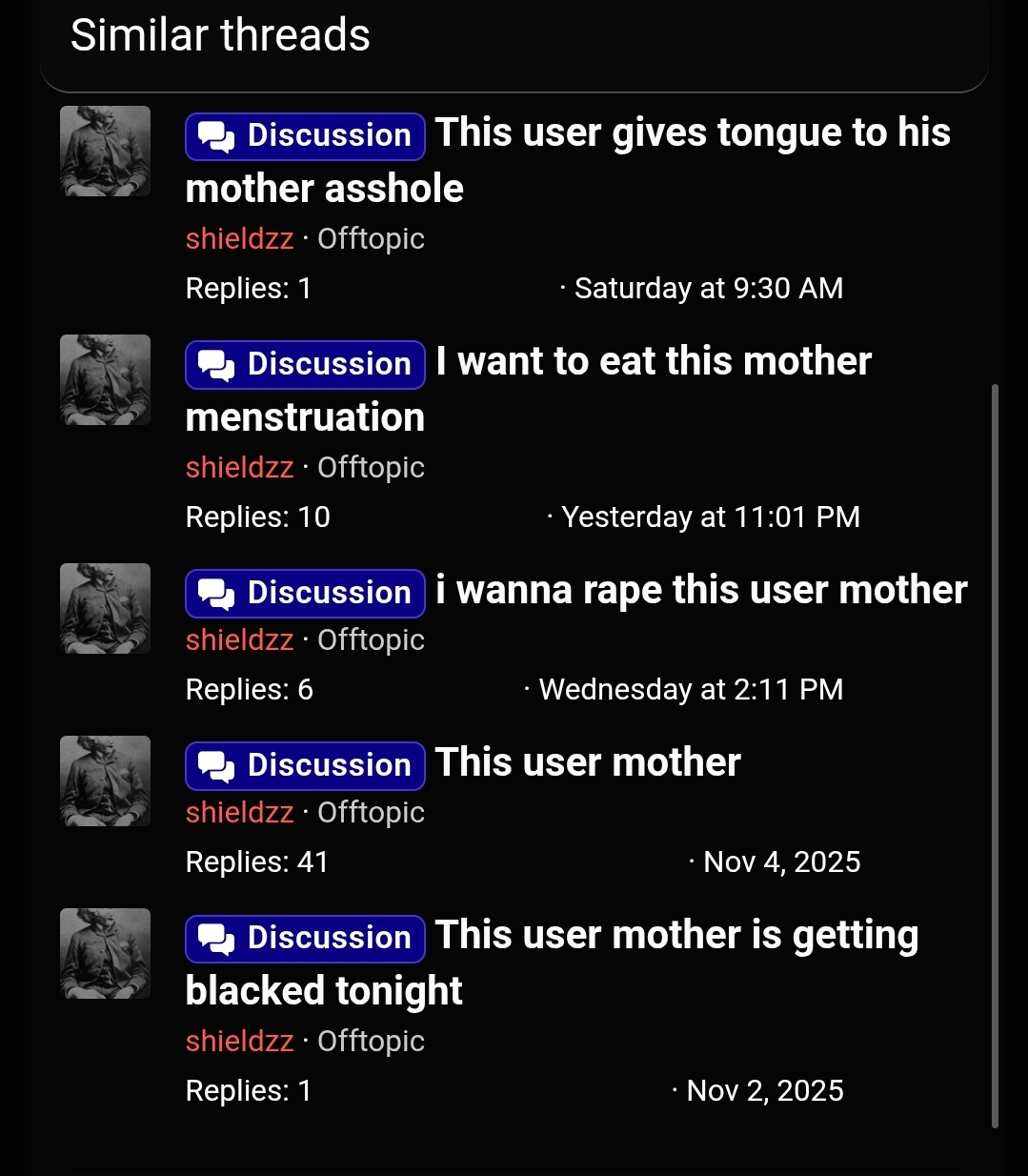
Task: Click the vertical scrollbar on the right edge
Action: (x=995, y=757)
